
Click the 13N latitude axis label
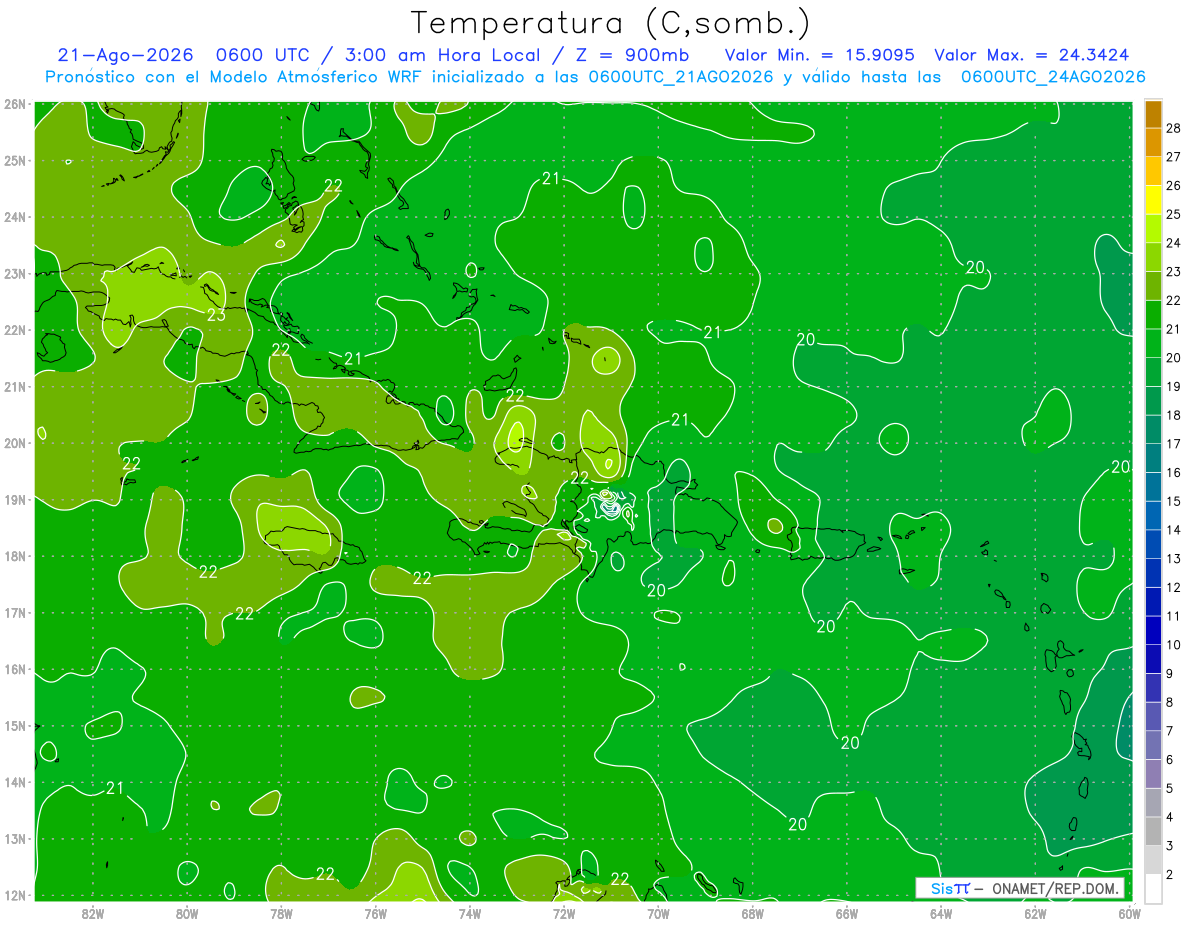[x=14, y=839]
